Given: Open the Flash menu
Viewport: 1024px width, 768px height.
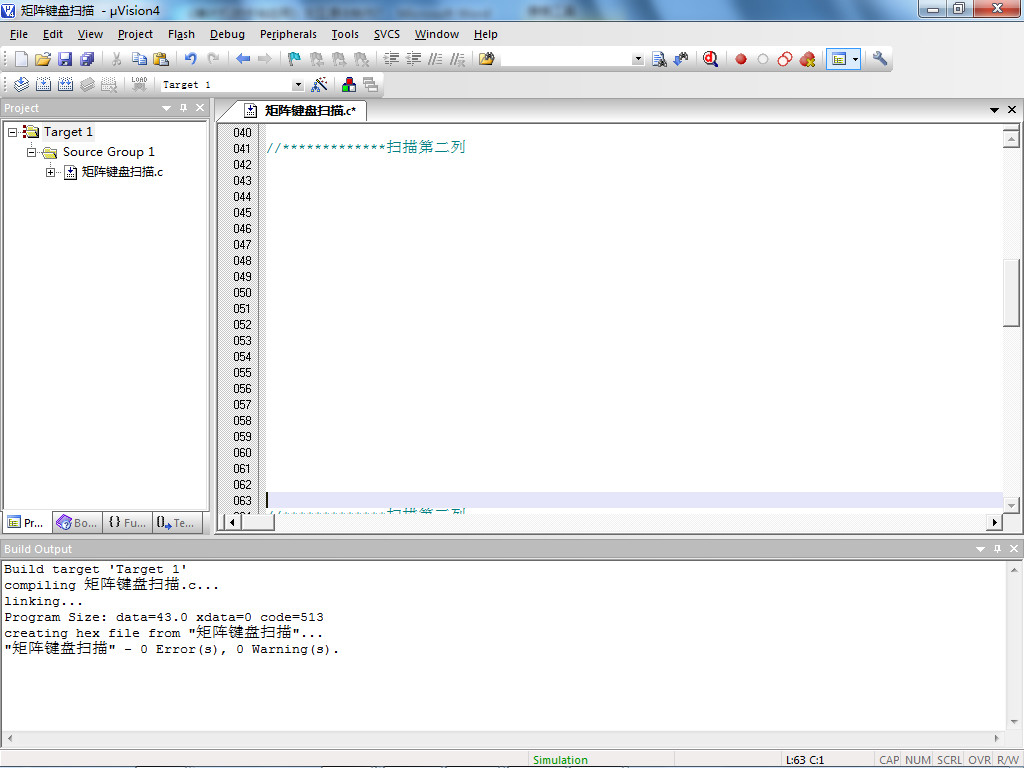Looking at the screenshot, I should pyautogui.click(x=181, y=35).
